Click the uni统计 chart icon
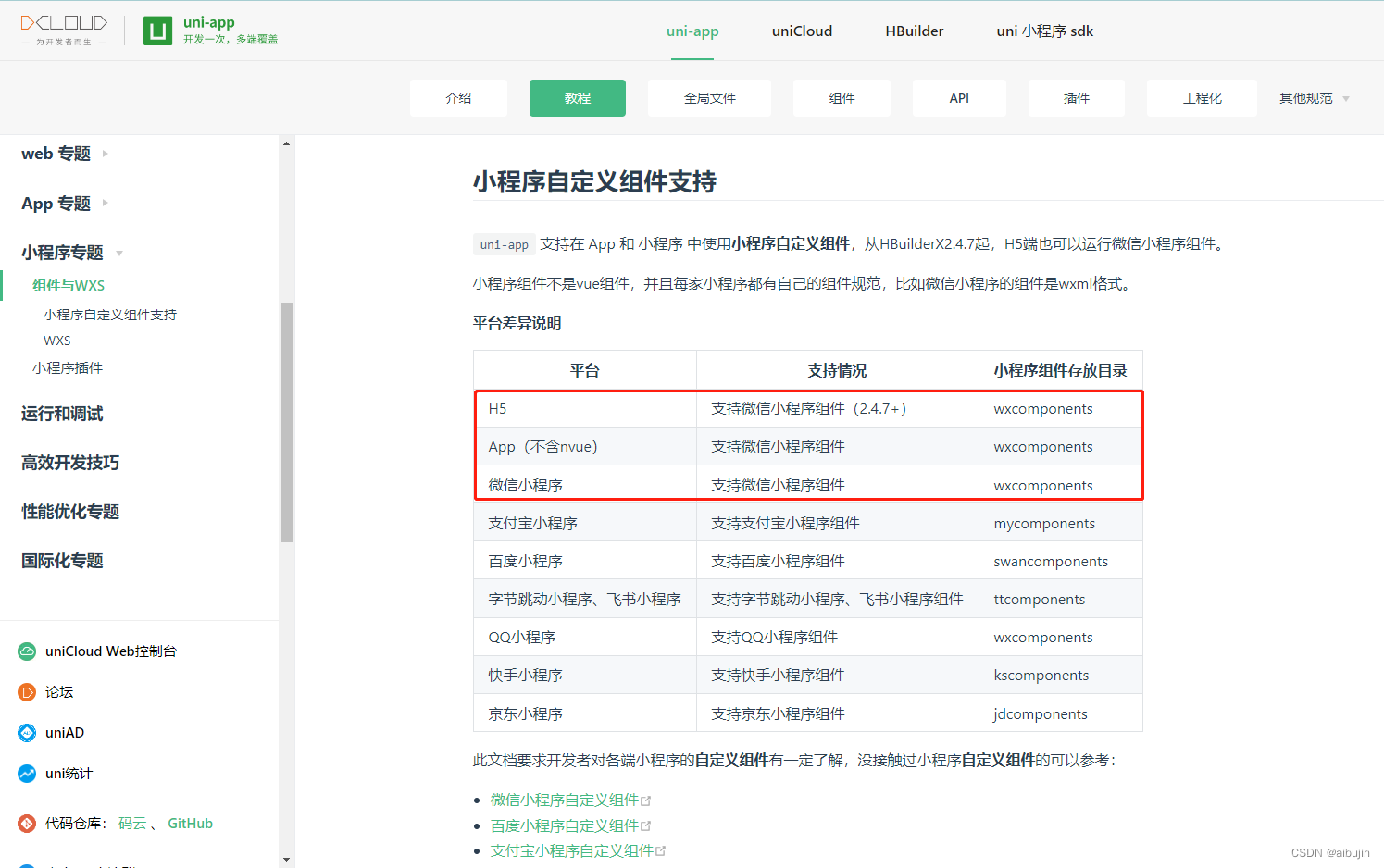The width and height of the screenshot is (1384, 868). [x=27, y=774]
